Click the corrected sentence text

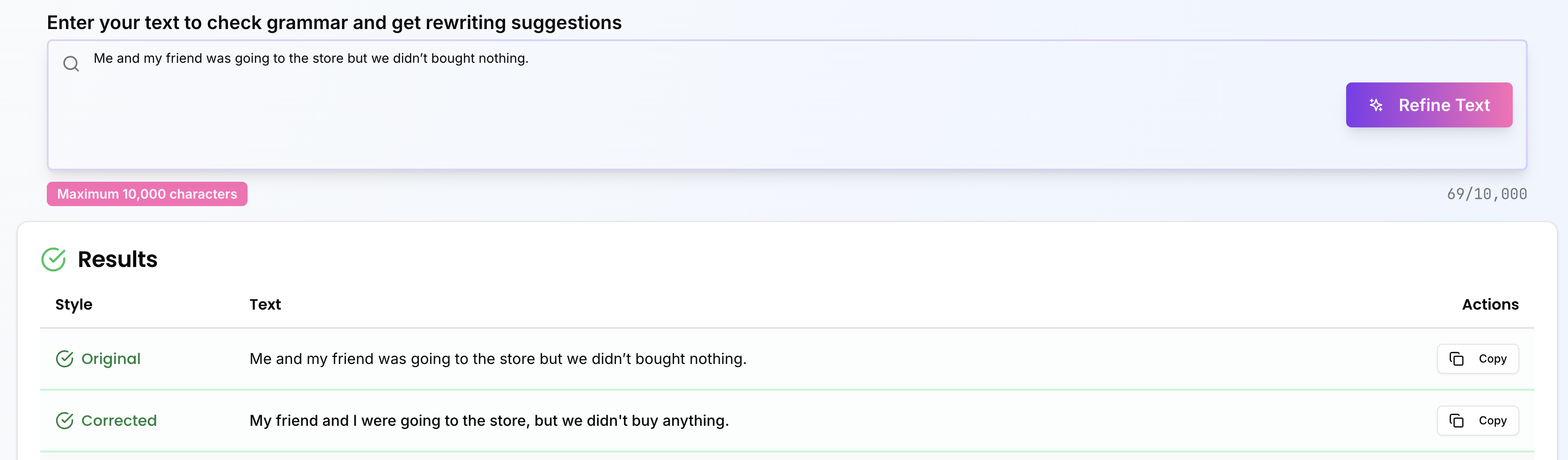pos(489,420)
